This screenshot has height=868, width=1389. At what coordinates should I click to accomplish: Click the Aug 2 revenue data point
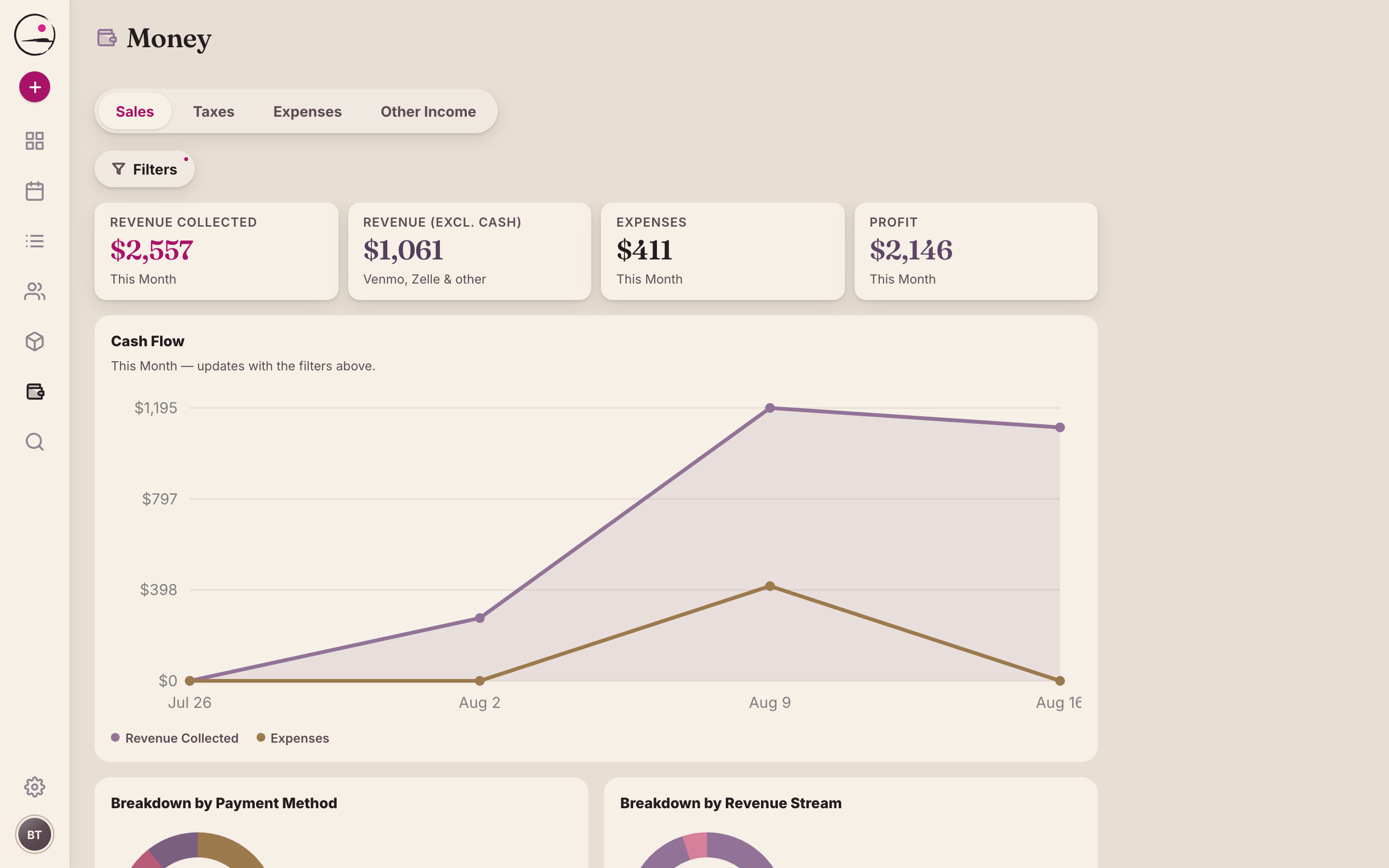pyautogui.click(x=480, y=618)
